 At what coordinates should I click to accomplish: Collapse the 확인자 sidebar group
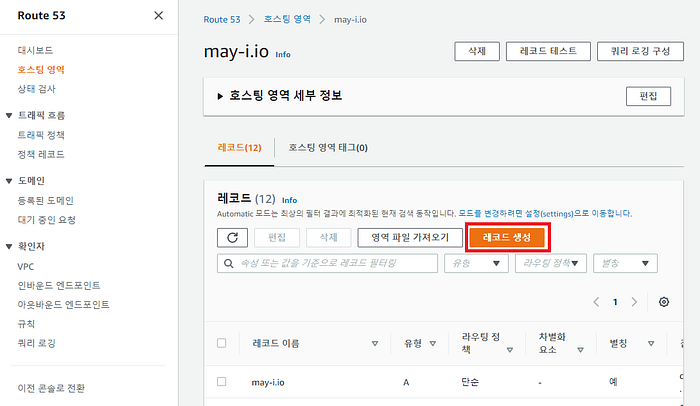[x=9, y=247]
